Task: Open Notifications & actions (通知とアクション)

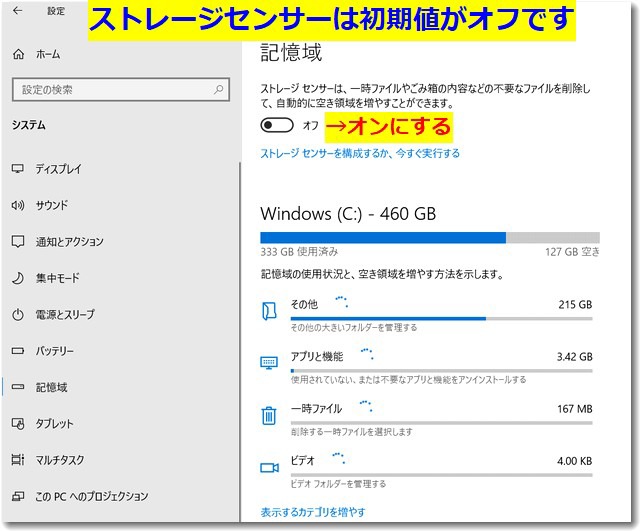Action: pos(69,242)
